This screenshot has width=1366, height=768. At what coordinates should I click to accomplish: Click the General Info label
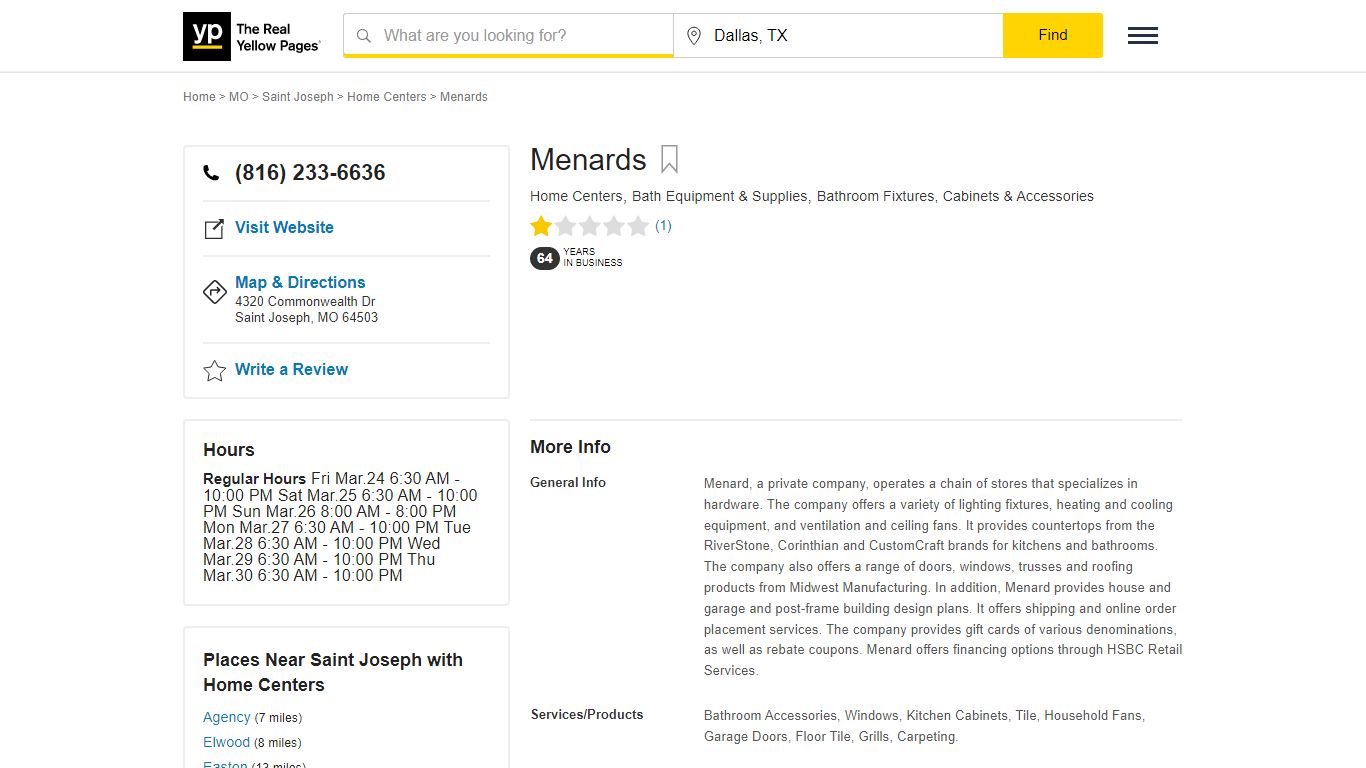coord(568,482)
